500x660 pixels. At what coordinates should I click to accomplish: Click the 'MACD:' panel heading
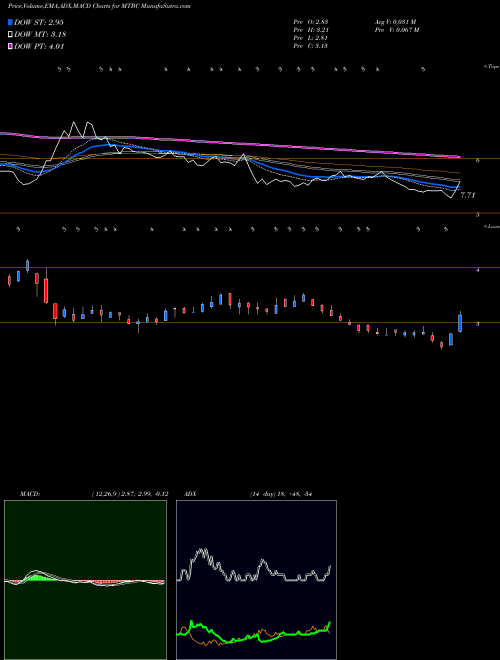pos(29,494)
